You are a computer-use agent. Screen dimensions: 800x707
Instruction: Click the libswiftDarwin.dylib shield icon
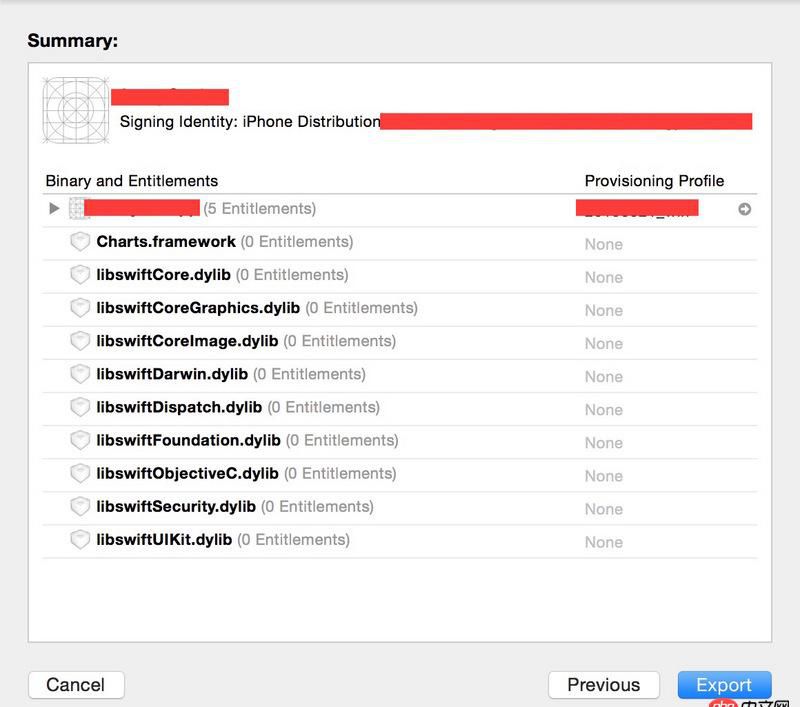point(80,374)
